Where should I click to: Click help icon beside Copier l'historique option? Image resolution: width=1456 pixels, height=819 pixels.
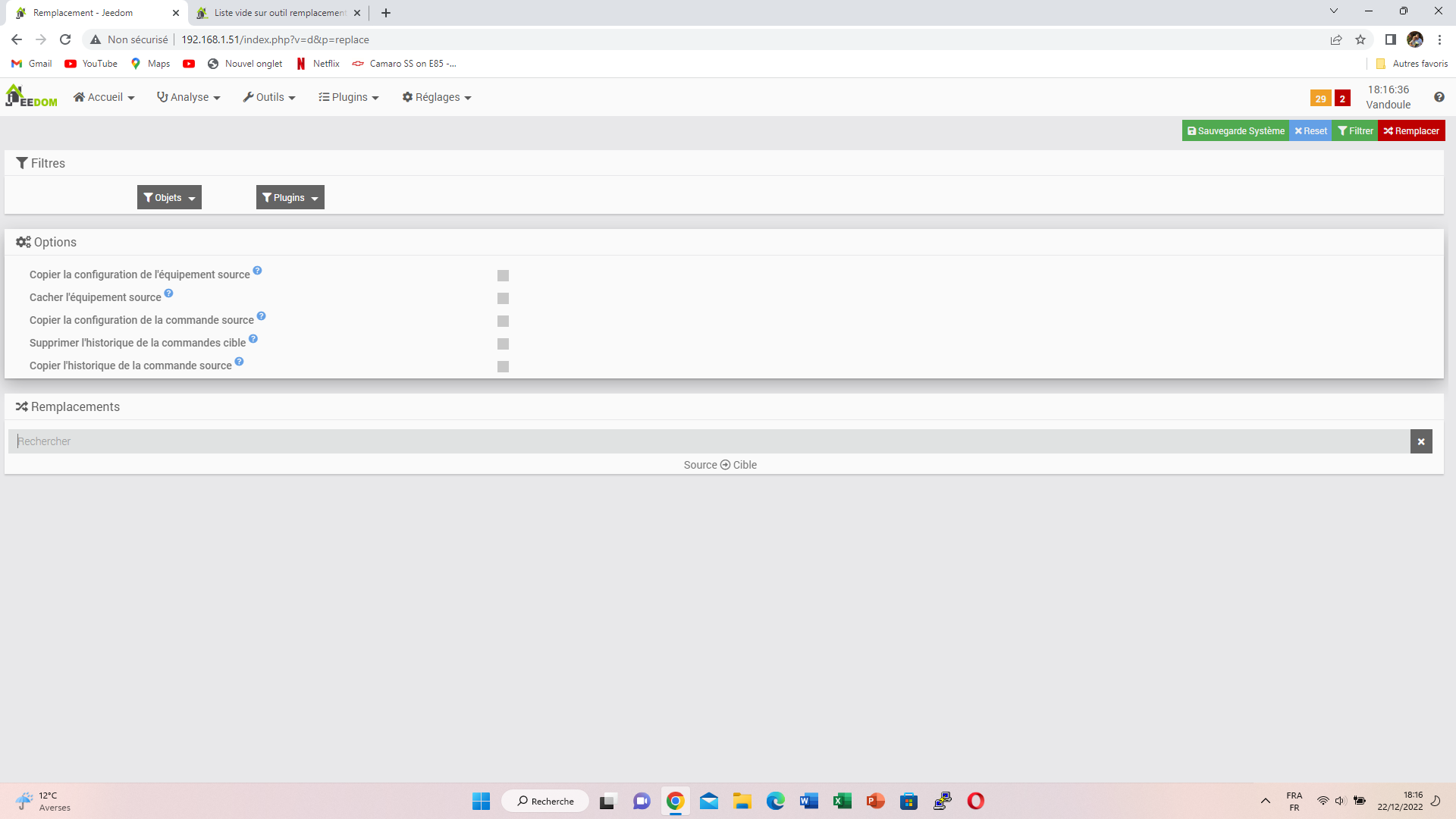point(239,362)
